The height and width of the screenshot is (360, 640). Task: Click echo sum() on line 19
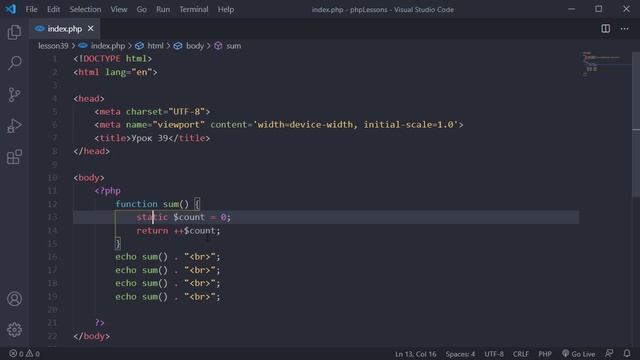(x=142, y=296)
